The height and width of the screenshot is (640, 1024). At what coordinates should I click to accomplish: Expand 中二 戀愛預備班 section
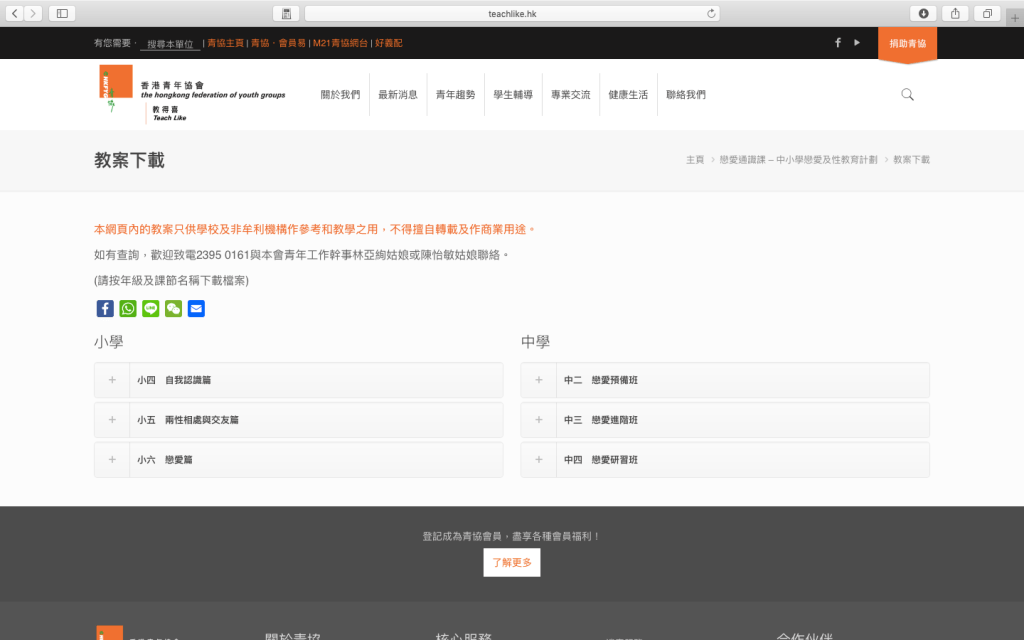pos(539,380)
